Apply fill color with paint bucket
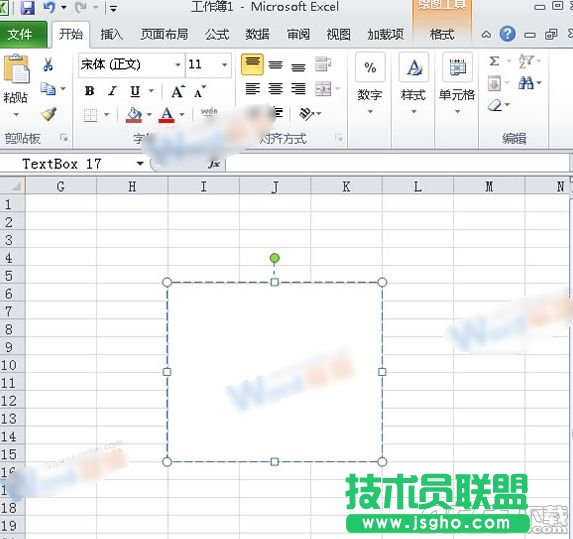 click(x=134, y=115)
